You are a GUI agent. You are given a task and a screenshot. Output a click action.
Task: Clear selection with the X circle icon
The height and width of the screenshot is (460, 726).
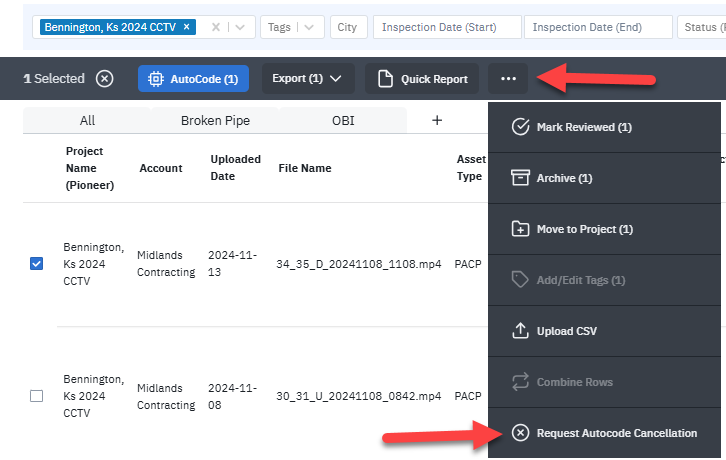point(105,79)
